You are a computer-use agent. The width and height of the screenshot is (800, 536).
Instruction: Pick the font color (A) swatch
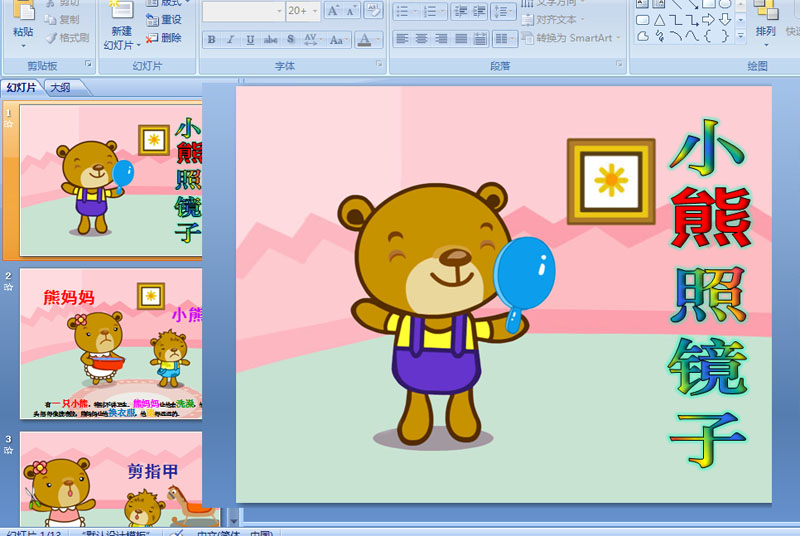[x=364, y=39]
